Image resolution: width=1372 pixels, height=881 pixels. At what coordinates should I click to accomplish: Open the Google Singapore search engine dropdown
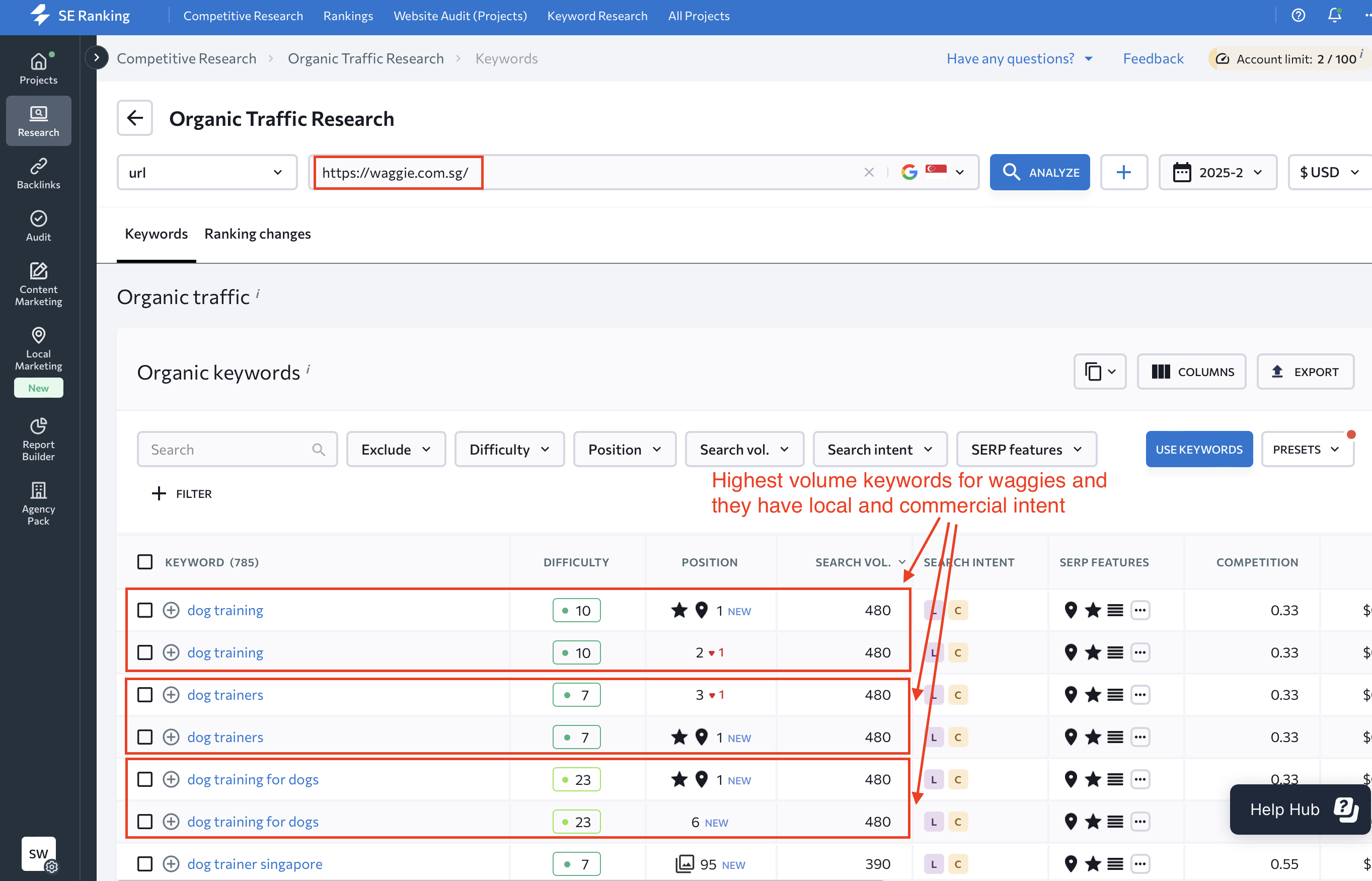coord(933,172)
